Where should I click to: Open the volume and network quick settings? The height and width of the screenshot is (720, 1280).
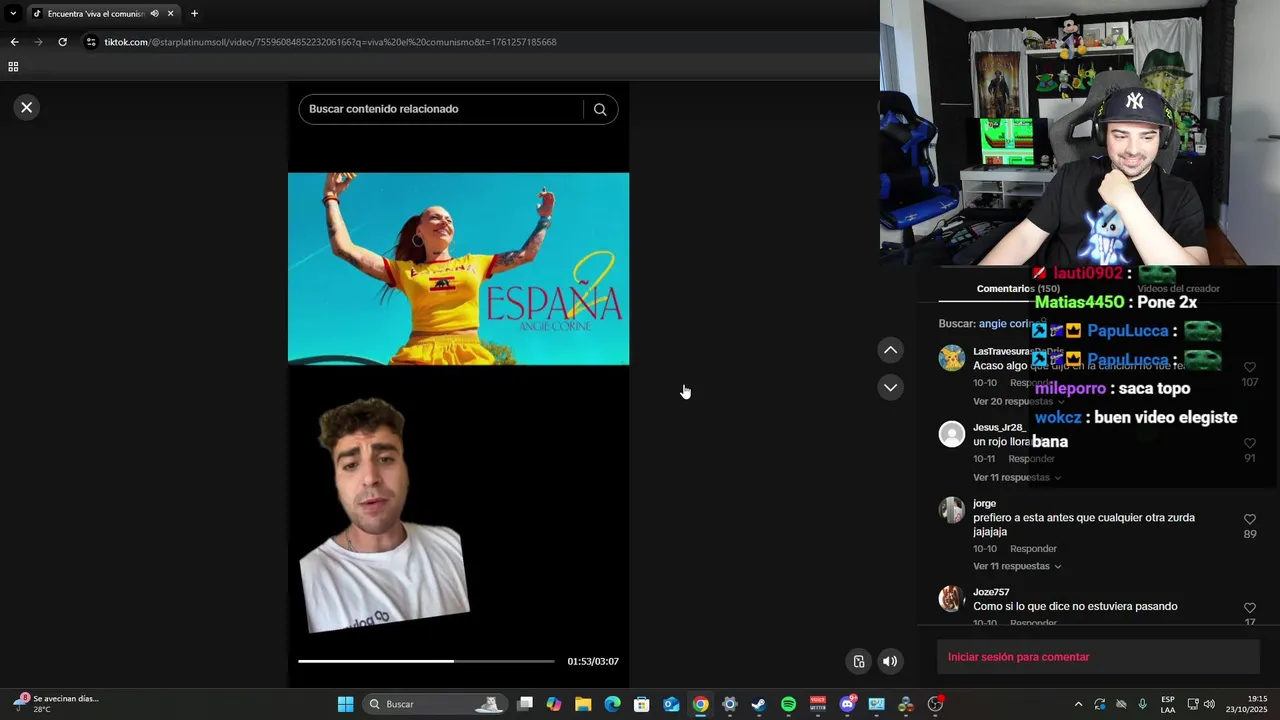click(1201, 704)
